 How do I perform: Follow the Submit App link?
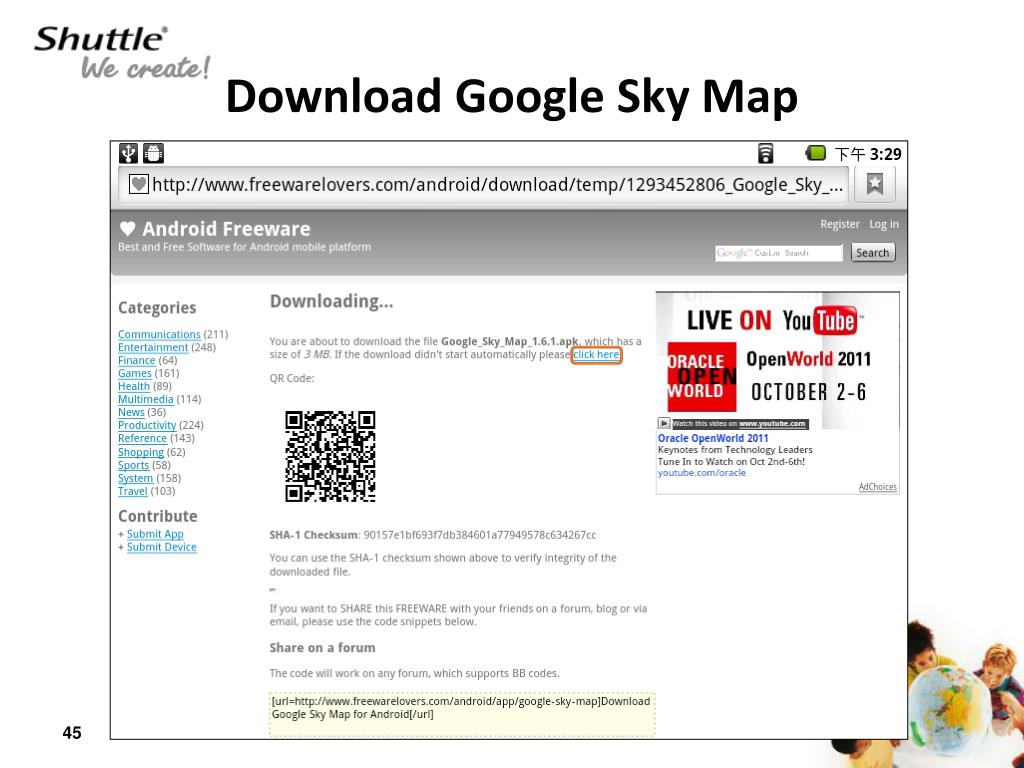(x=155, y=534)
